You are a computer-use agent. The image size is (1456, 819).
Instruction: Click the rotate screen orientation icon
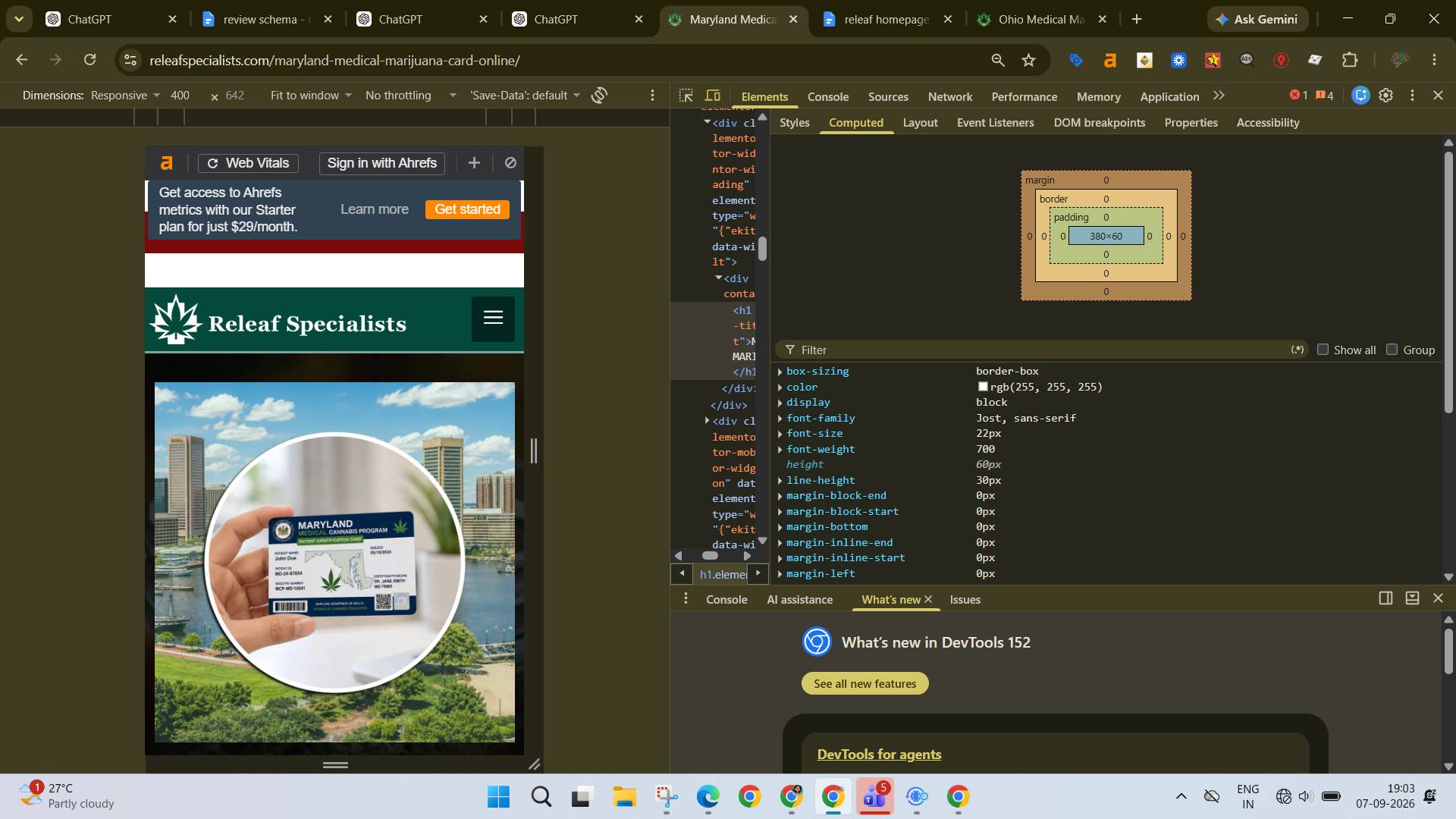(x=600, y=96)
